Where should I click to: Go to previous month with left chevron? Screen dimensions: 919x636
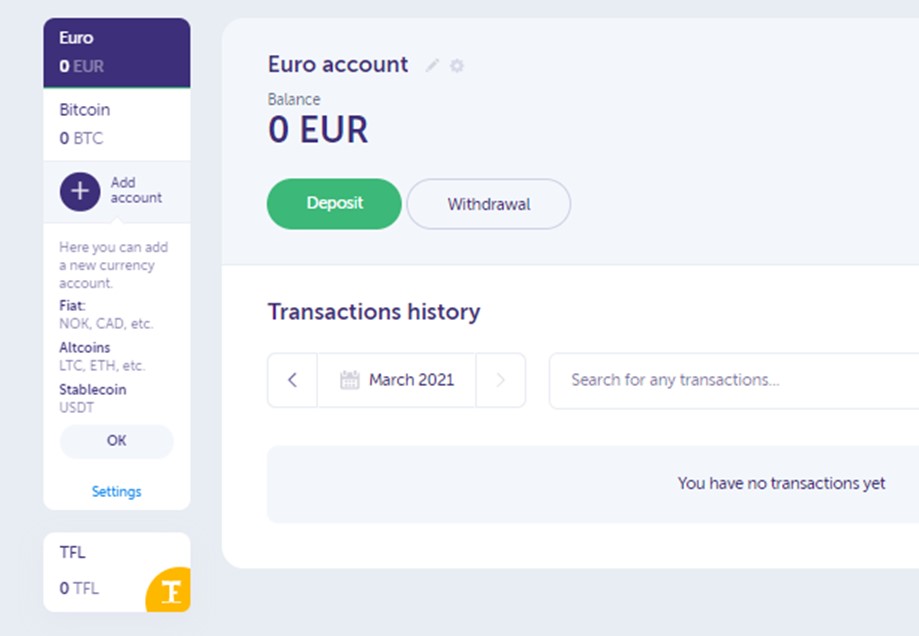click(x=292, y=380)
